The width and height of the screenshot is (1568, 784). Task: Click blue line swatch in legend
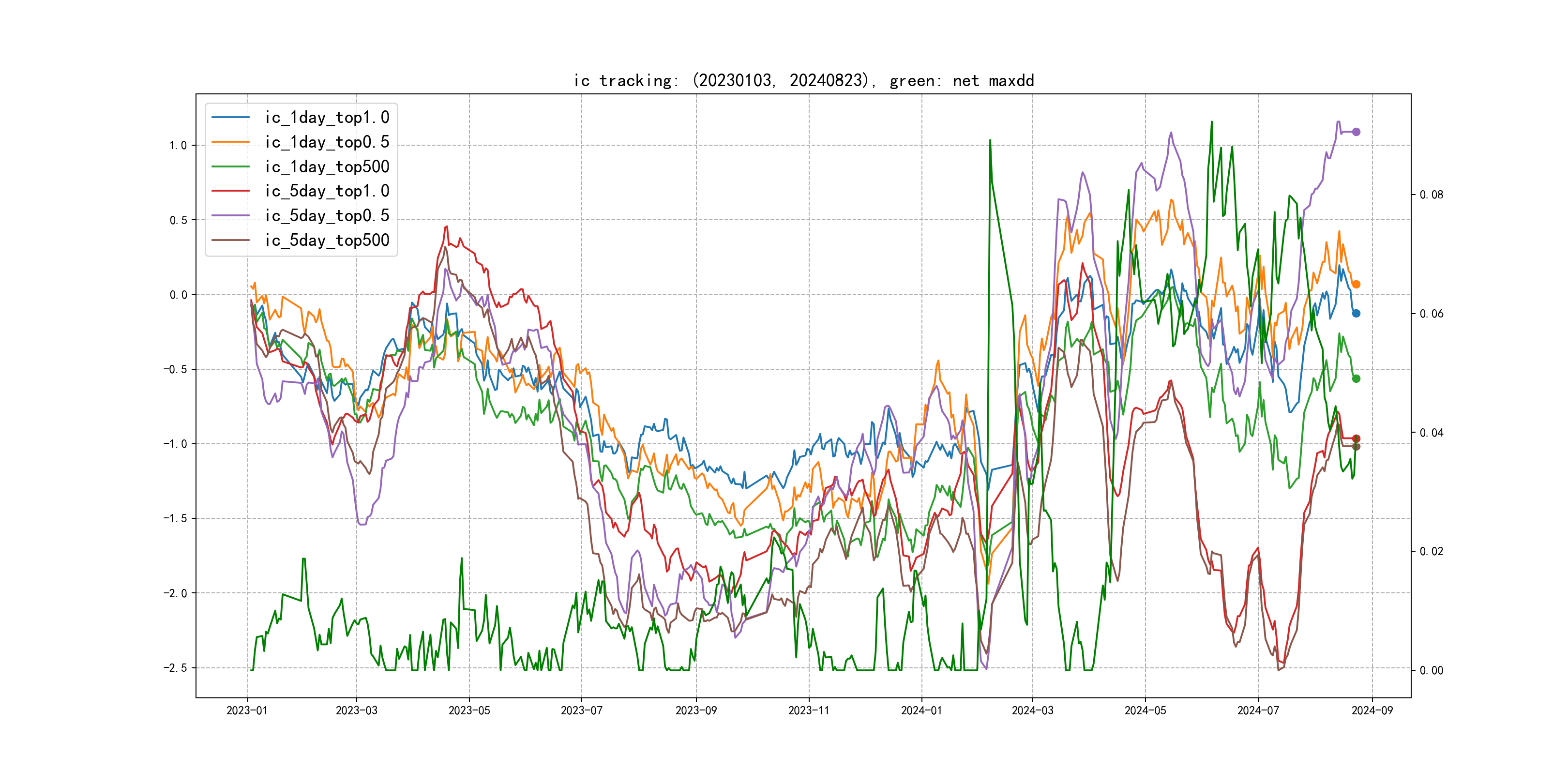click(x=231, y=118)
